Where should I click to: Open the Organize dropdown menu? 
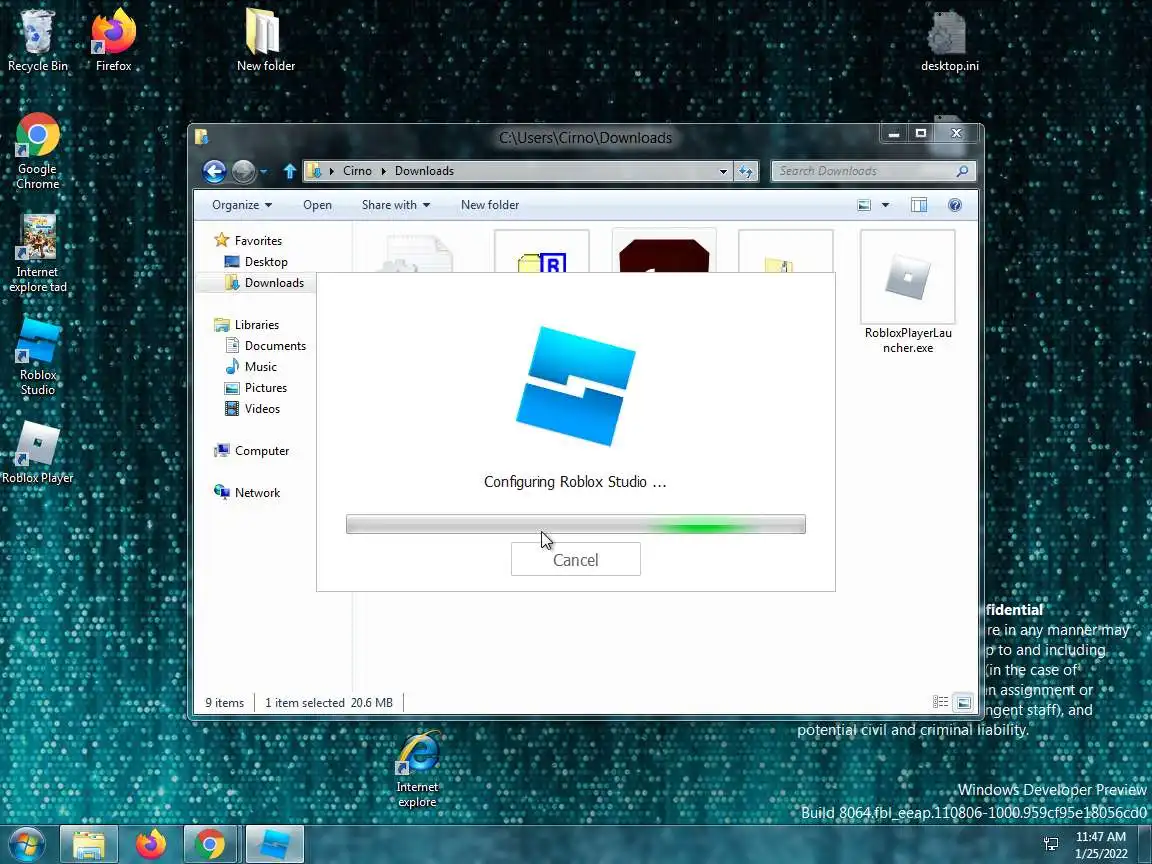242,205
